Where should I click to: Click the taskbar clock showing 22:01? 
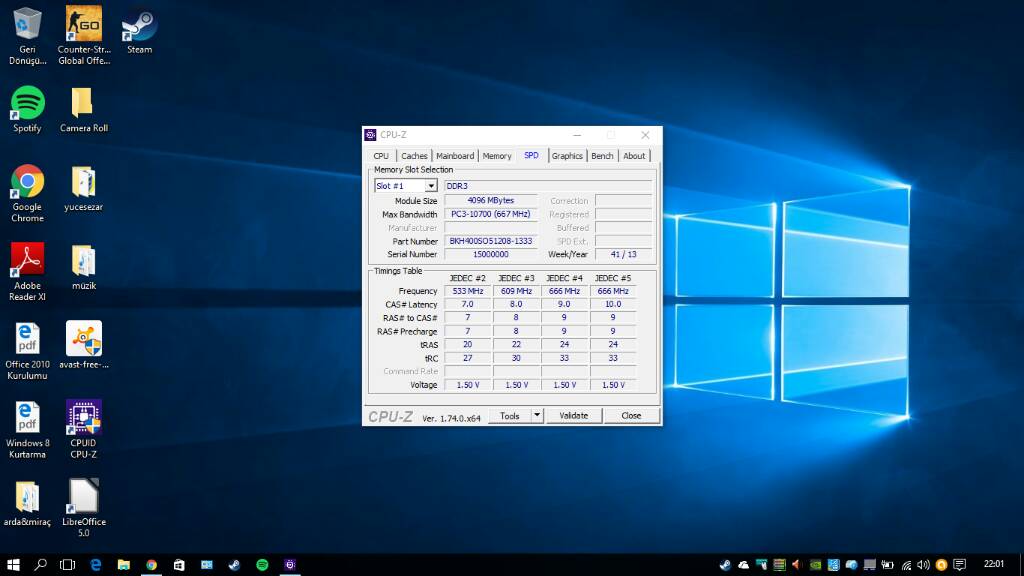point(994,565)
